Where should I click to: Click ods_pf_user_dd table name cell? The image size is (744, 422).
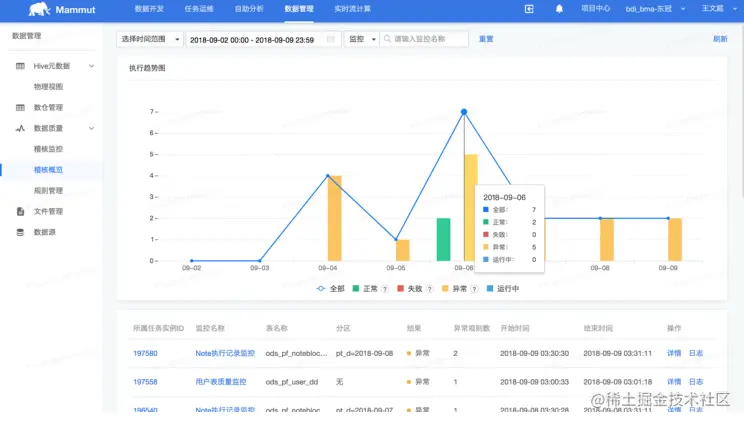tap(292, 382)
